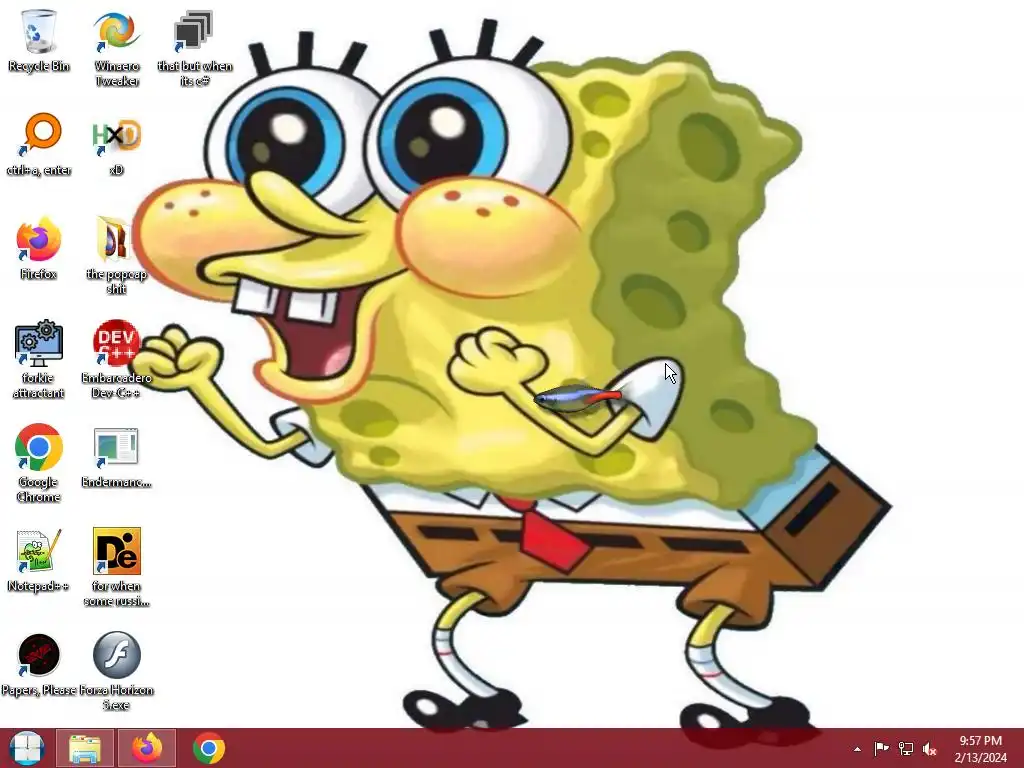Open File Explorer from the taskbar
The image size is (1024, 768).
[x=85, y=748]
